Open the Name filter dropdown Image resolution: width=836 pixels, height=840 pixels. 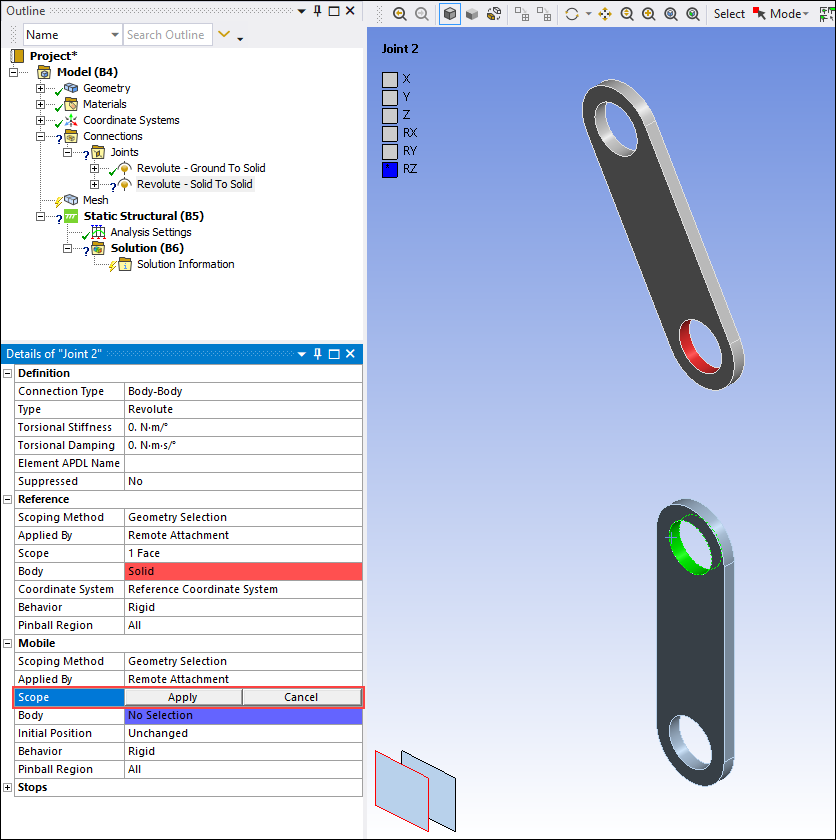click(x=72, y=35)
